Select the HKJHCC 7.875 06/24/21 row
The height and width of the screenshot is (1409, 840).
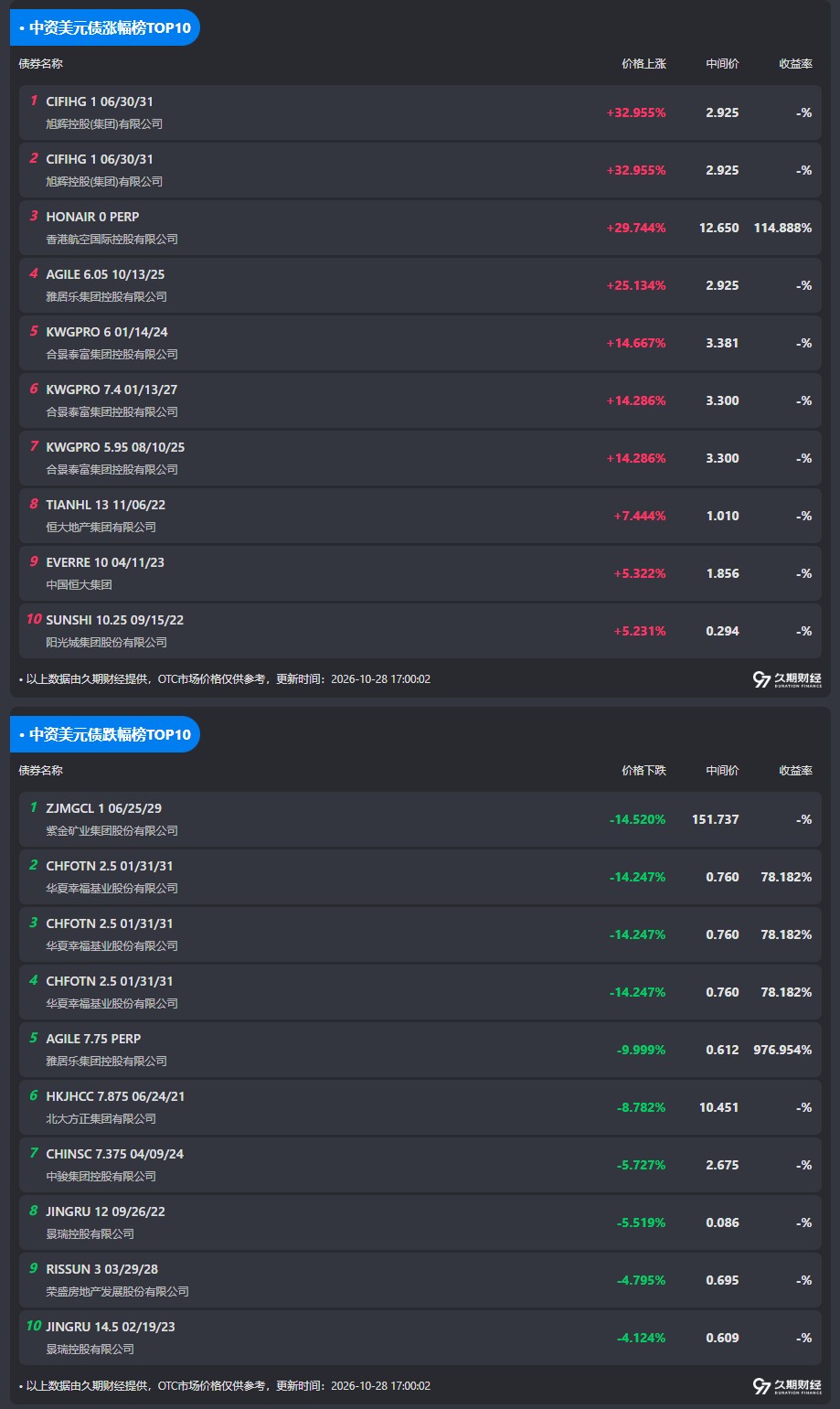420,1107
